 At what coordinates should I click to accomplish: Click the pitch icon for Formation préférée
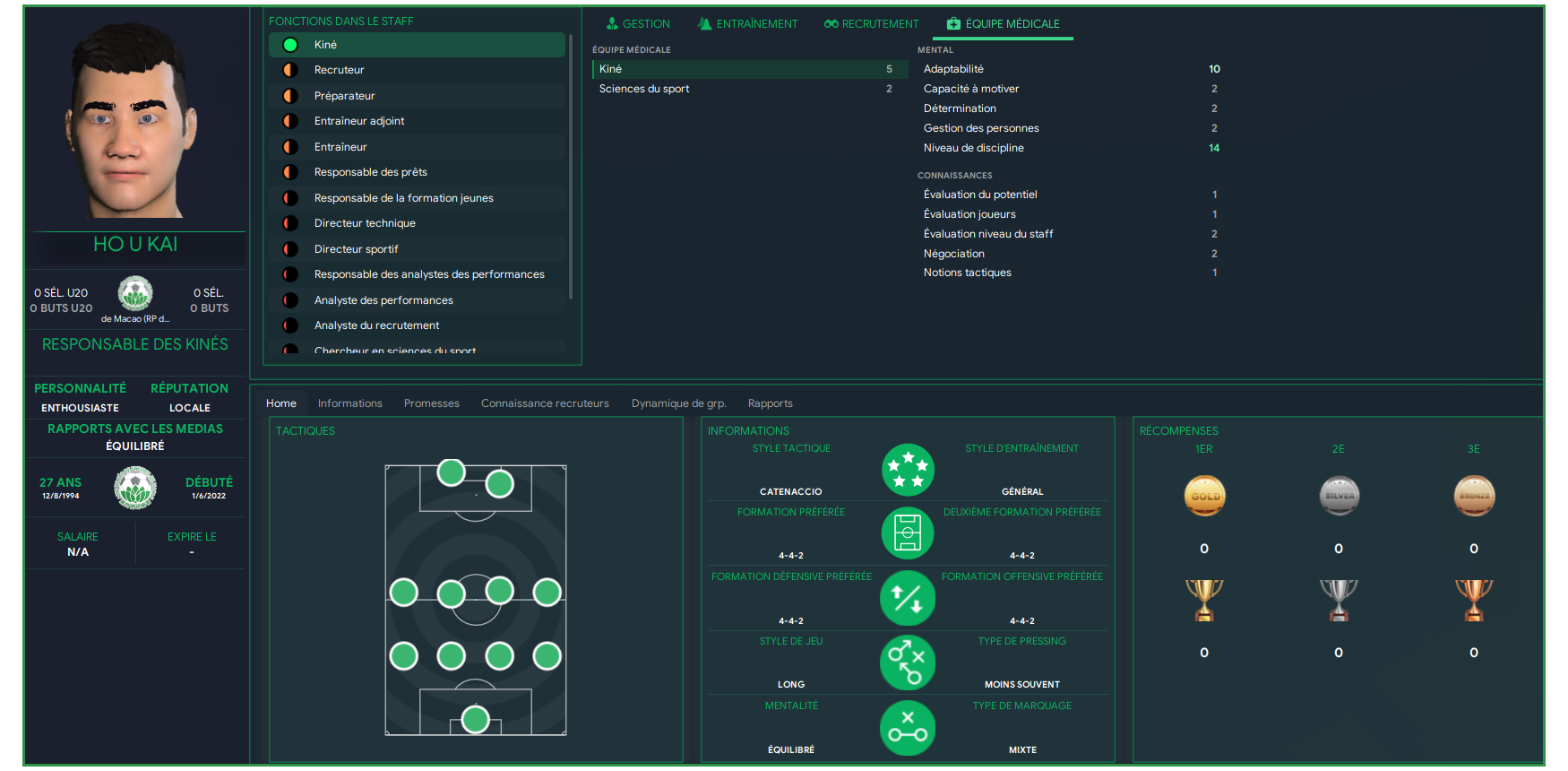point(908,533)
